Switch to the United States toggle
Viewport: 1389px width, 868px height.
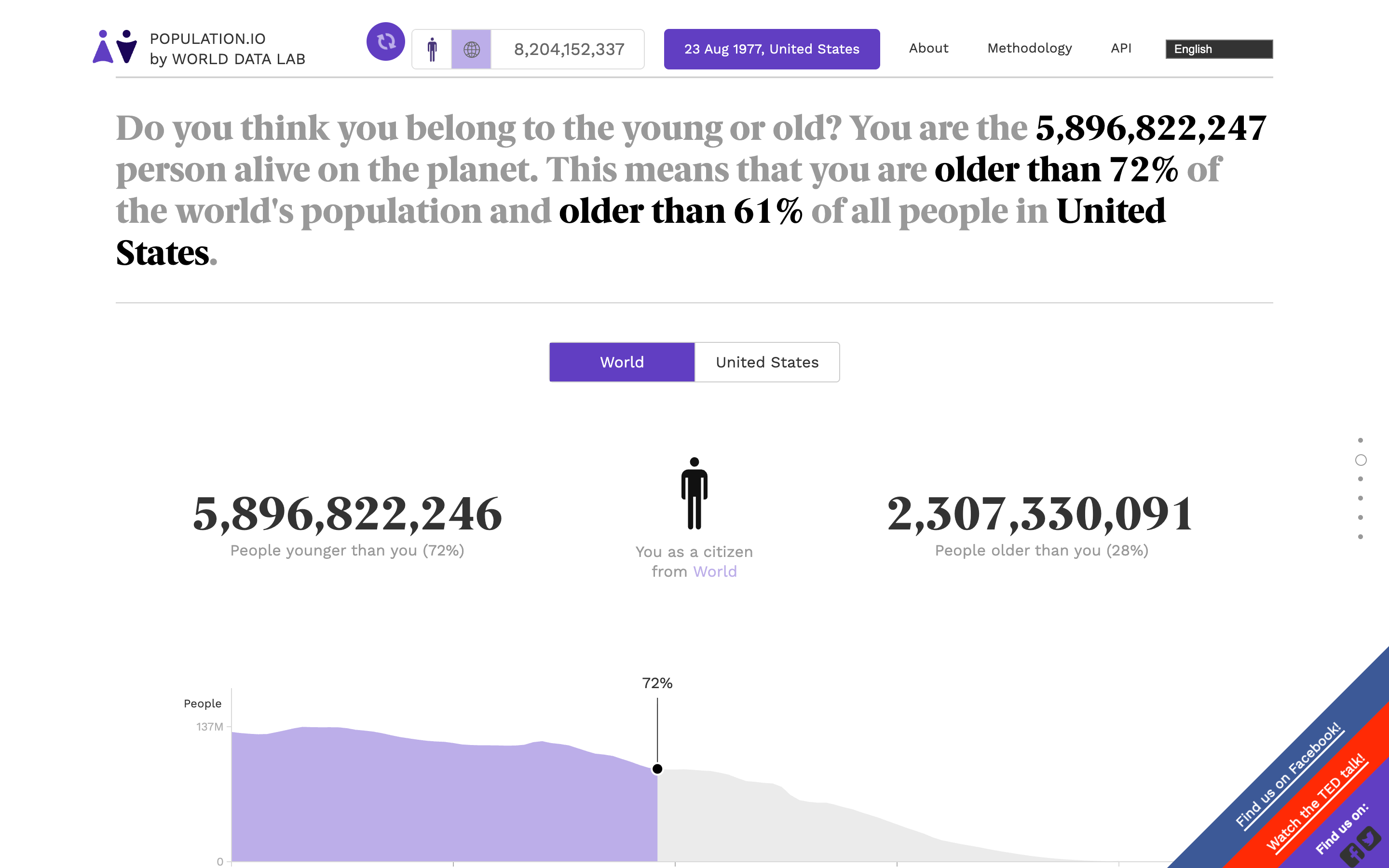(767, 362)
